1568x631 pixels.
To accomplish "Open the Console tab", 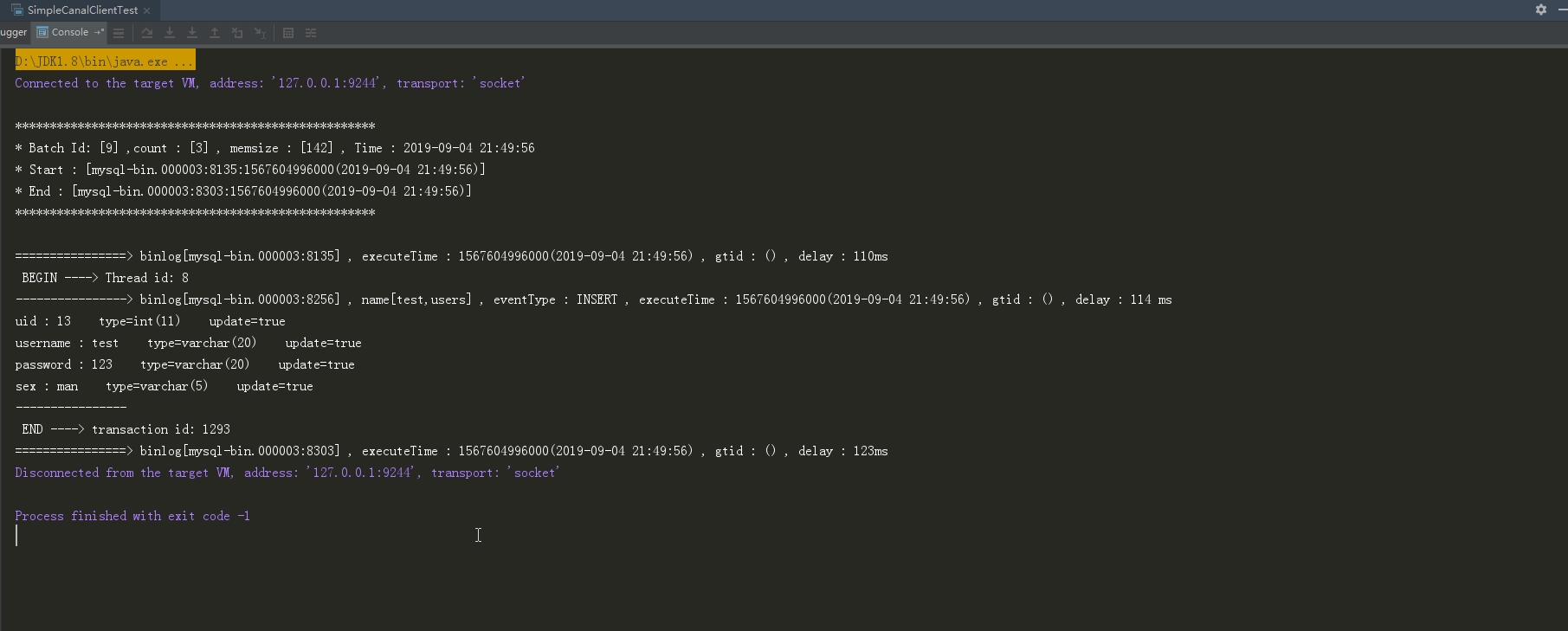I will click(x=69, y=33).
